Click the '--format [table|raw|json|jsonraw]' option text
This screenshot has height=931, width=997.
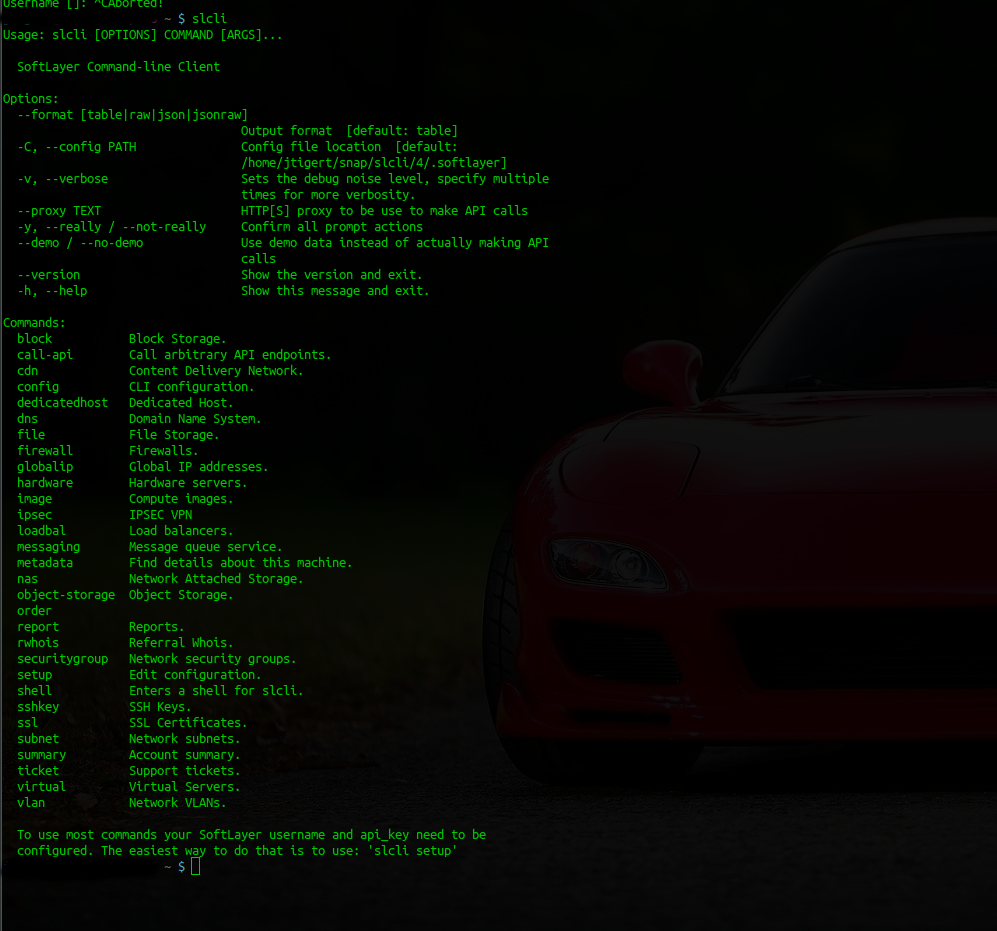coord(132,115)
